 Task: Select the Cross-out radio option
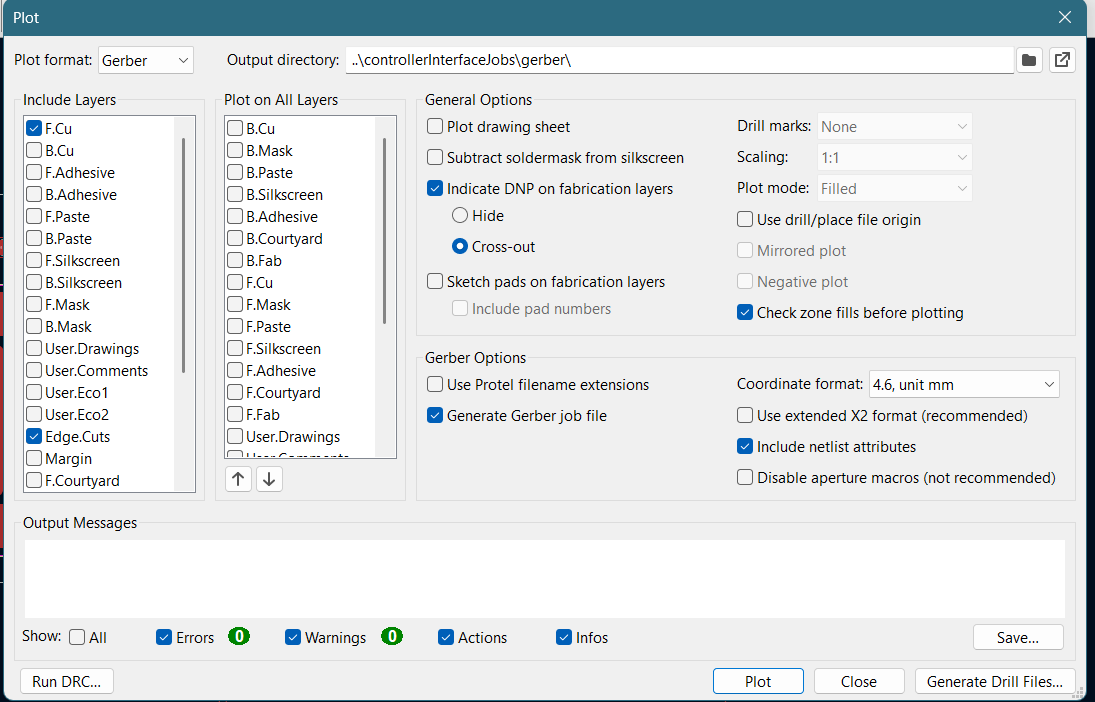click(460, 247)
